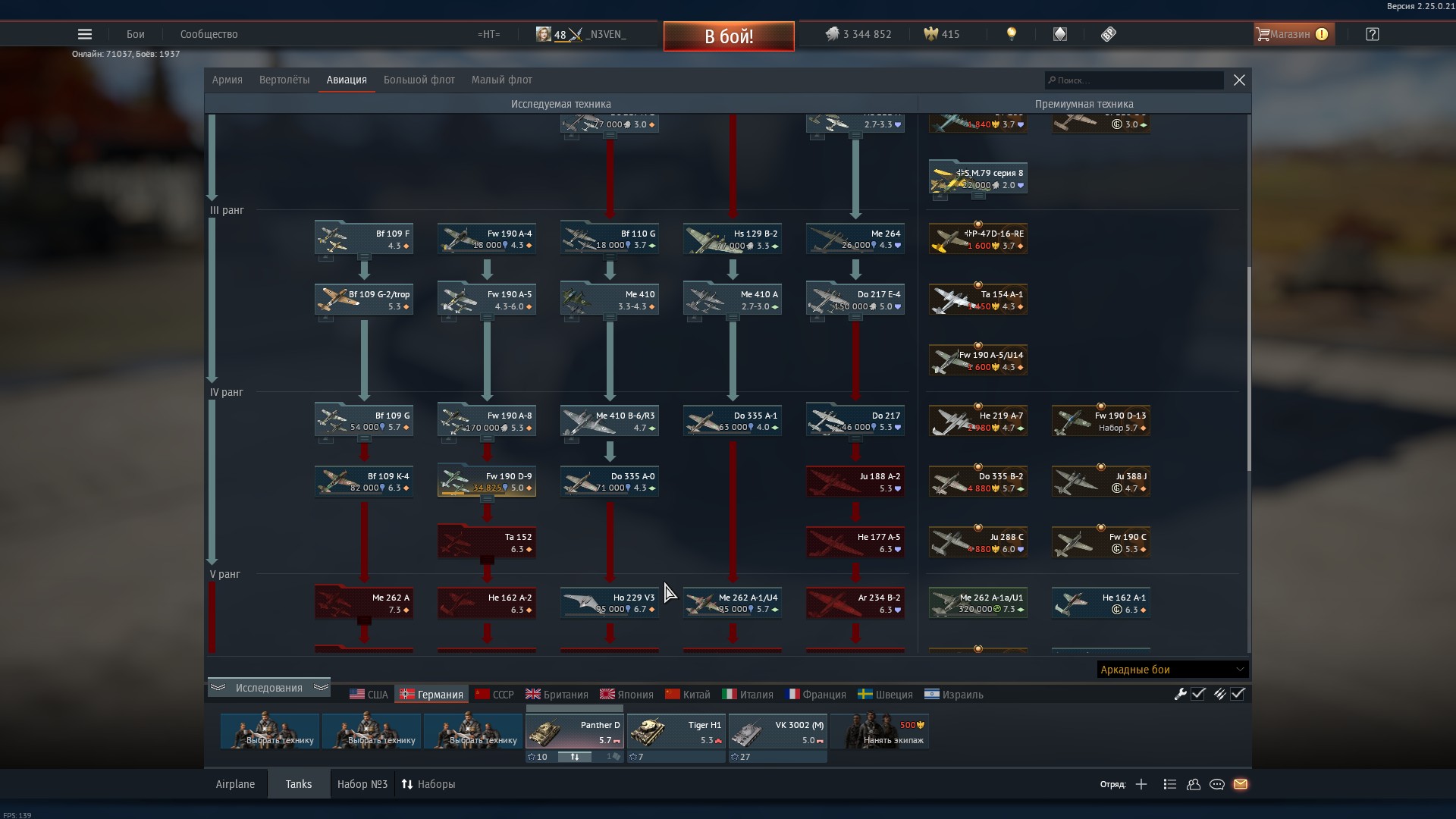Select the VK 3002 (M) crew slot
This screenshot has width=1456, height=819.
[x=777, y=731]
